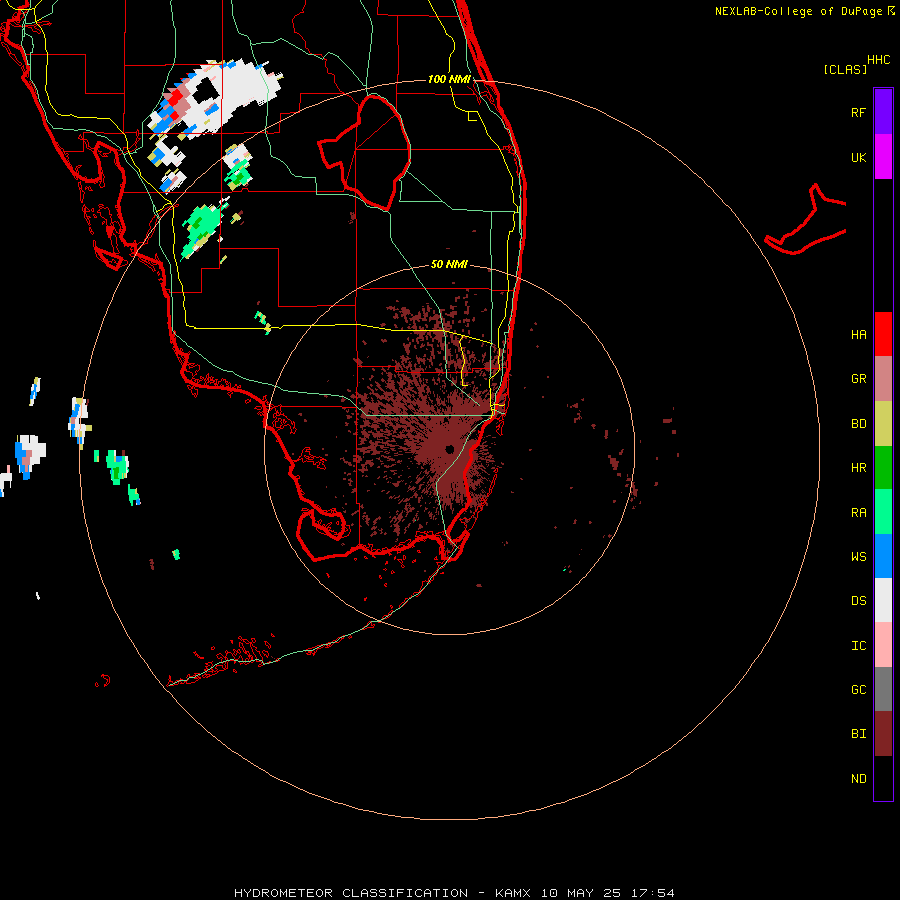Click the 'RA' legend label
Viewport: 900px width, 900px height.
click(x=858, y=513)
